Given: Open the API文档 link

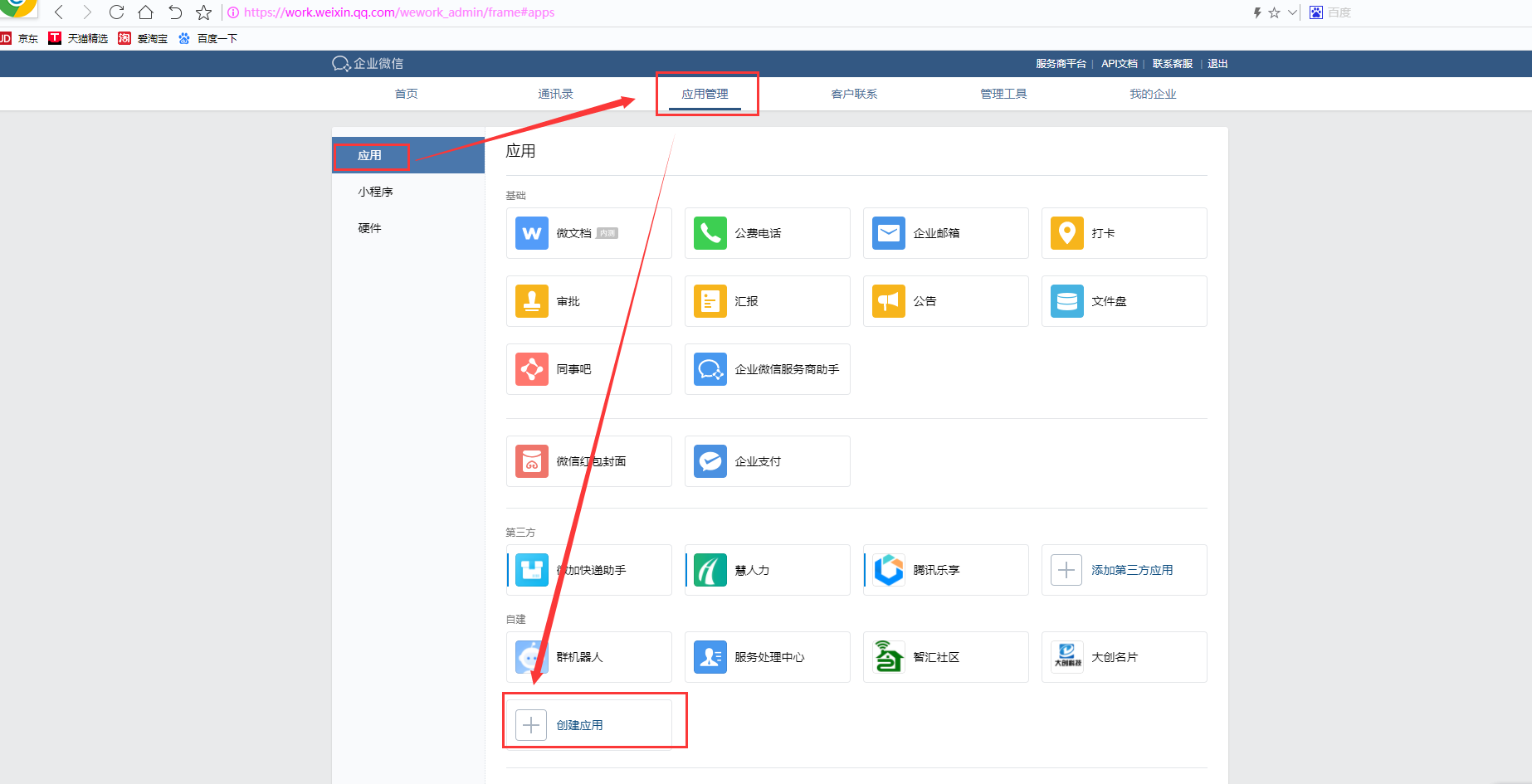Looking at the screenshot, I should [x=1120, y=64].
